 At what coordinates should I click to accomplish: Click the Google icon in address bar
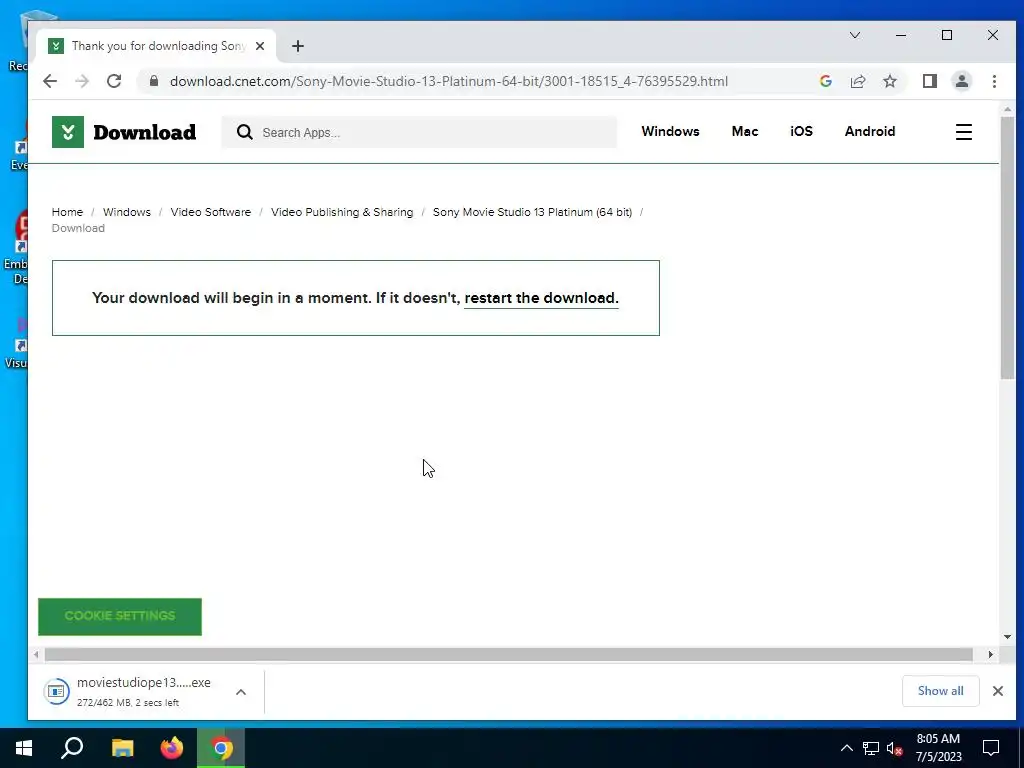click(825, 81)
